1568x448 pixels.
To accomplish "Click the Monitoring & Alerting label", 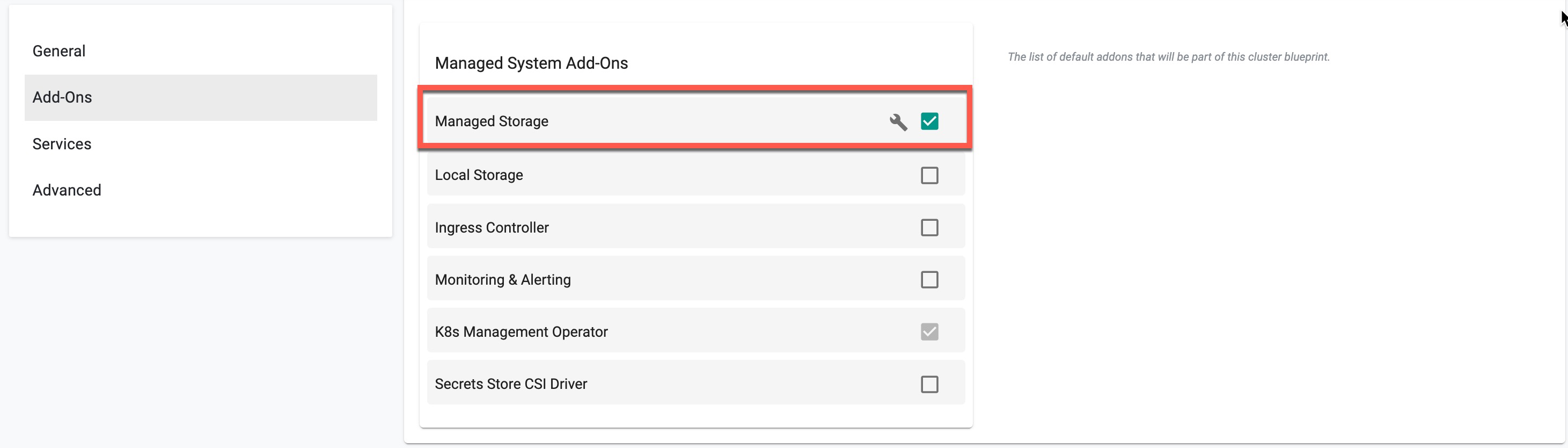I will point(503,280).
